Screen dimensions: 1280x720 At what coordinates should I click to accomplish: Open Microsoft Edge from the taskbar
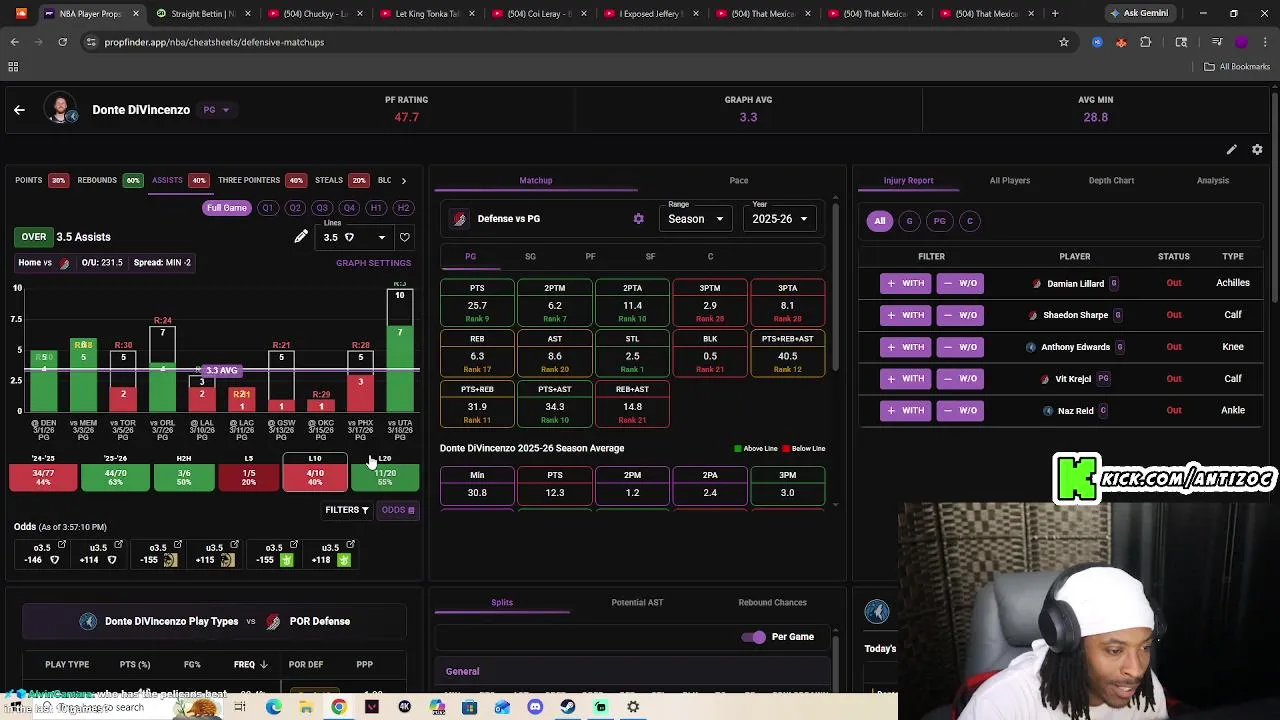273,707
